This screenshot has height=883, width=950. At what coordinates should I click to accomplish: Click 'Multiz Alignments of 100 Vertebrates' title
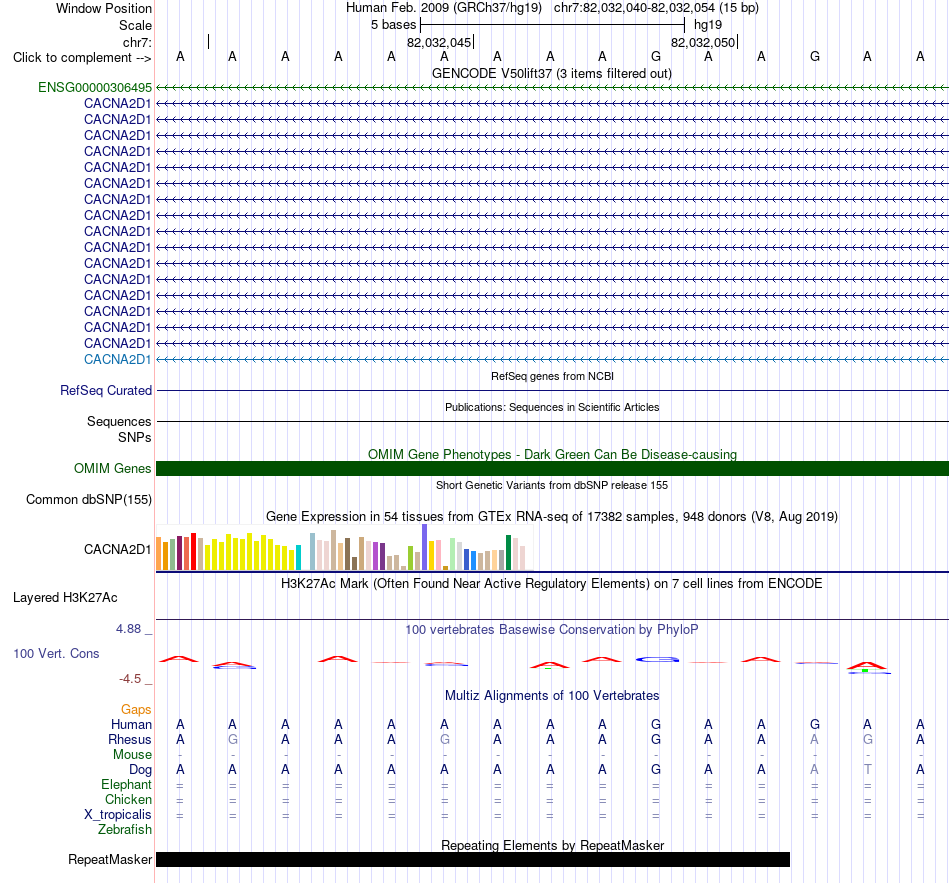552,696
